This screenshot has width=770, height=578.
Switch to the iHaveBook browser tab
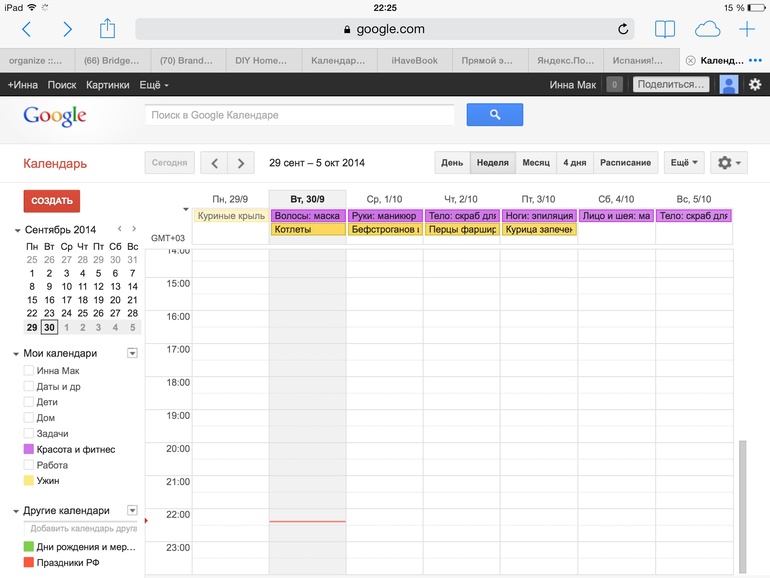pos(413,60)
